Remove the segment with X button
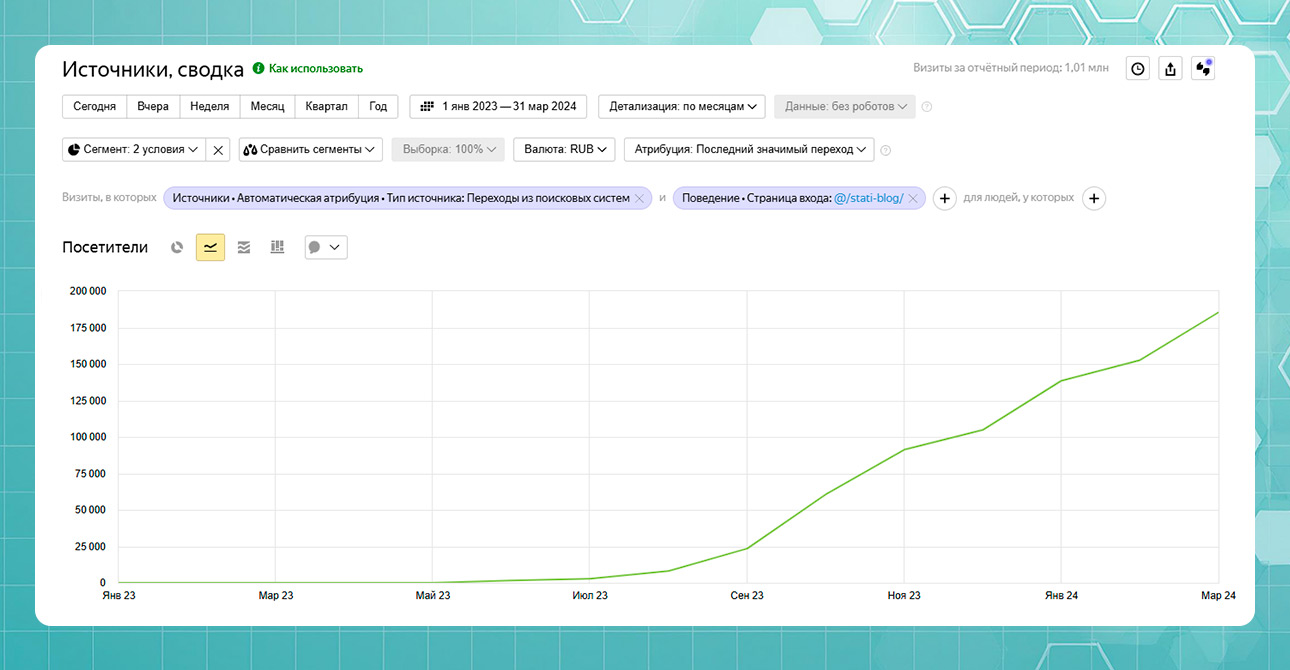Screen dimensions: 1290x670 (219, 149)
